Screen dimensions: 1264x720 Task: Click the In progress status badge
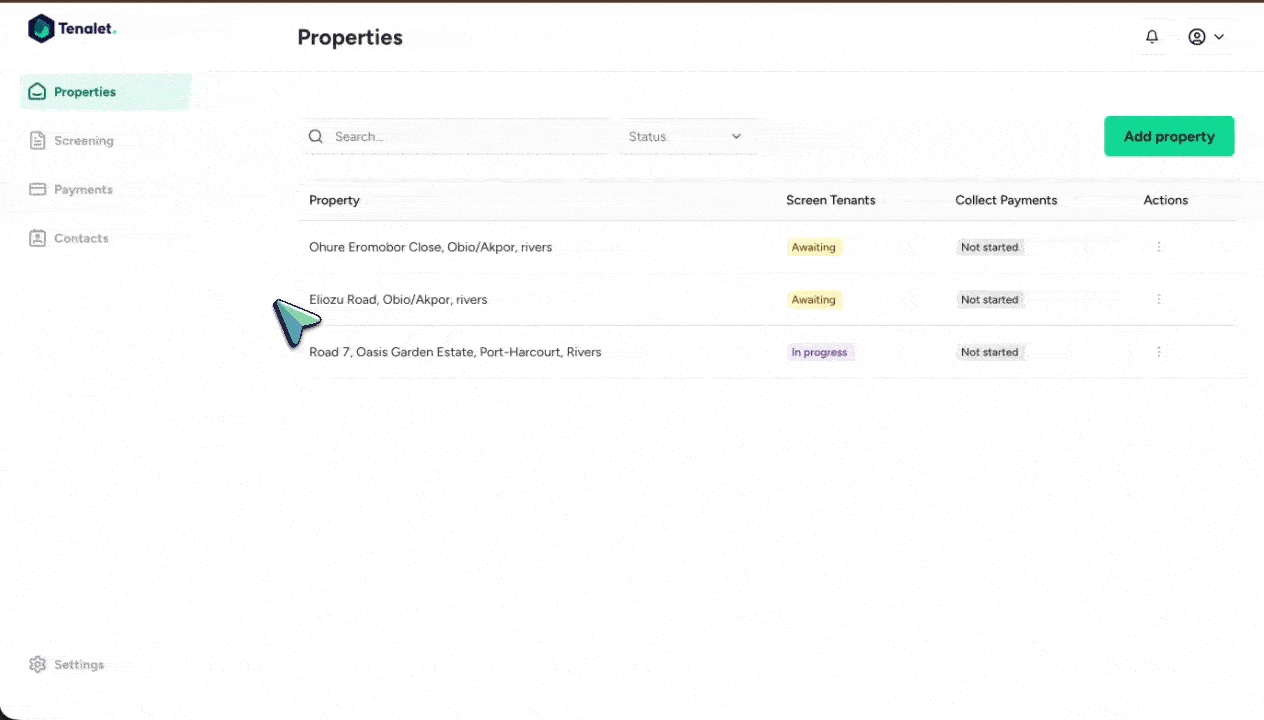pos(819,351)
